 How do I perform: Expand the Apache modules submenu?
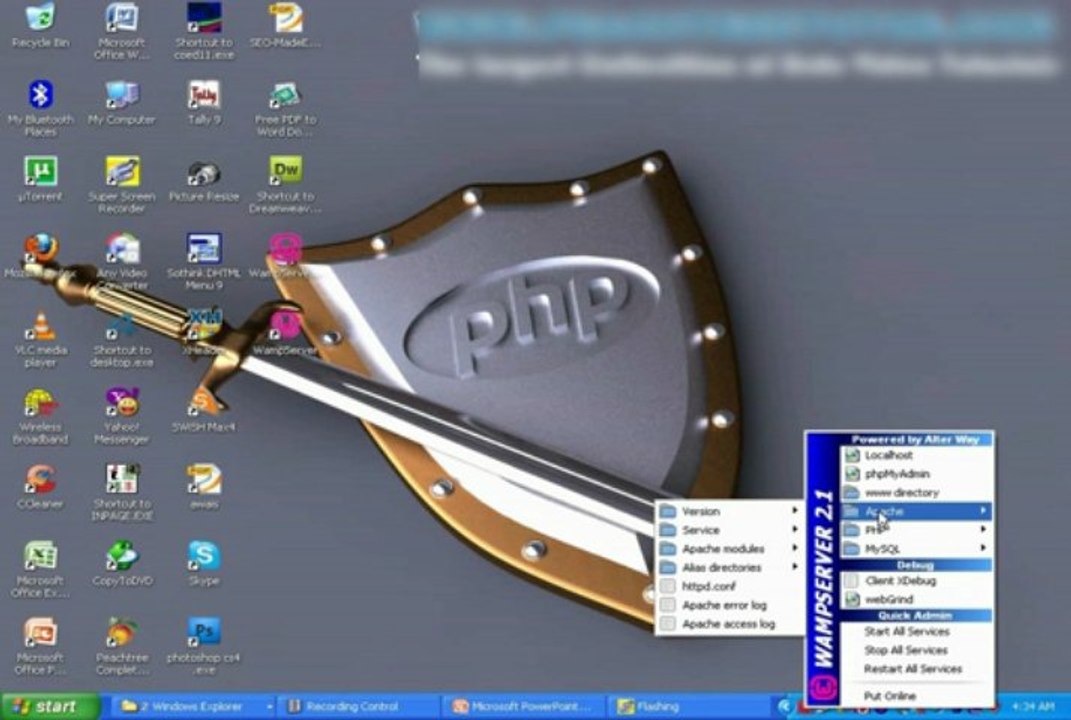[x=729, y=549]
